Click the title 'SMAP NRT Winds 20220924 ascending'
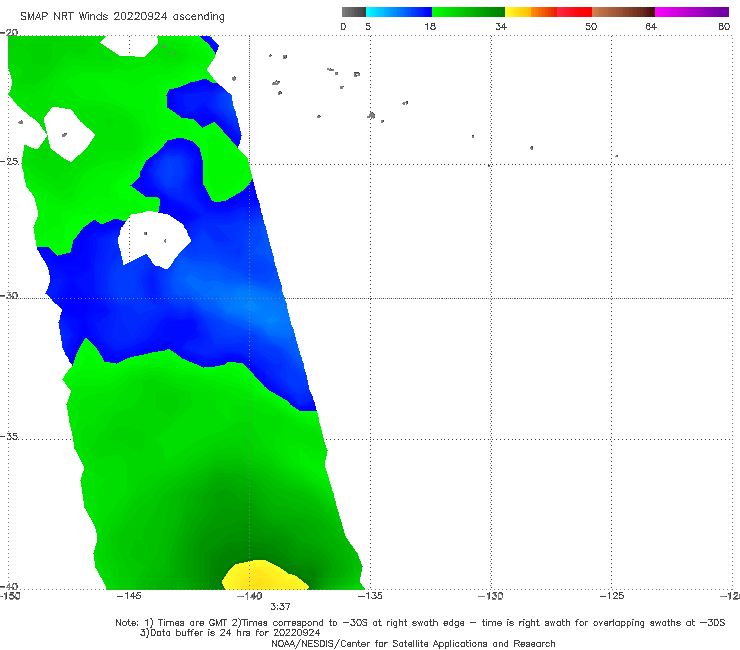The height and width of the screenshot is (650, 740). point(122,17)
